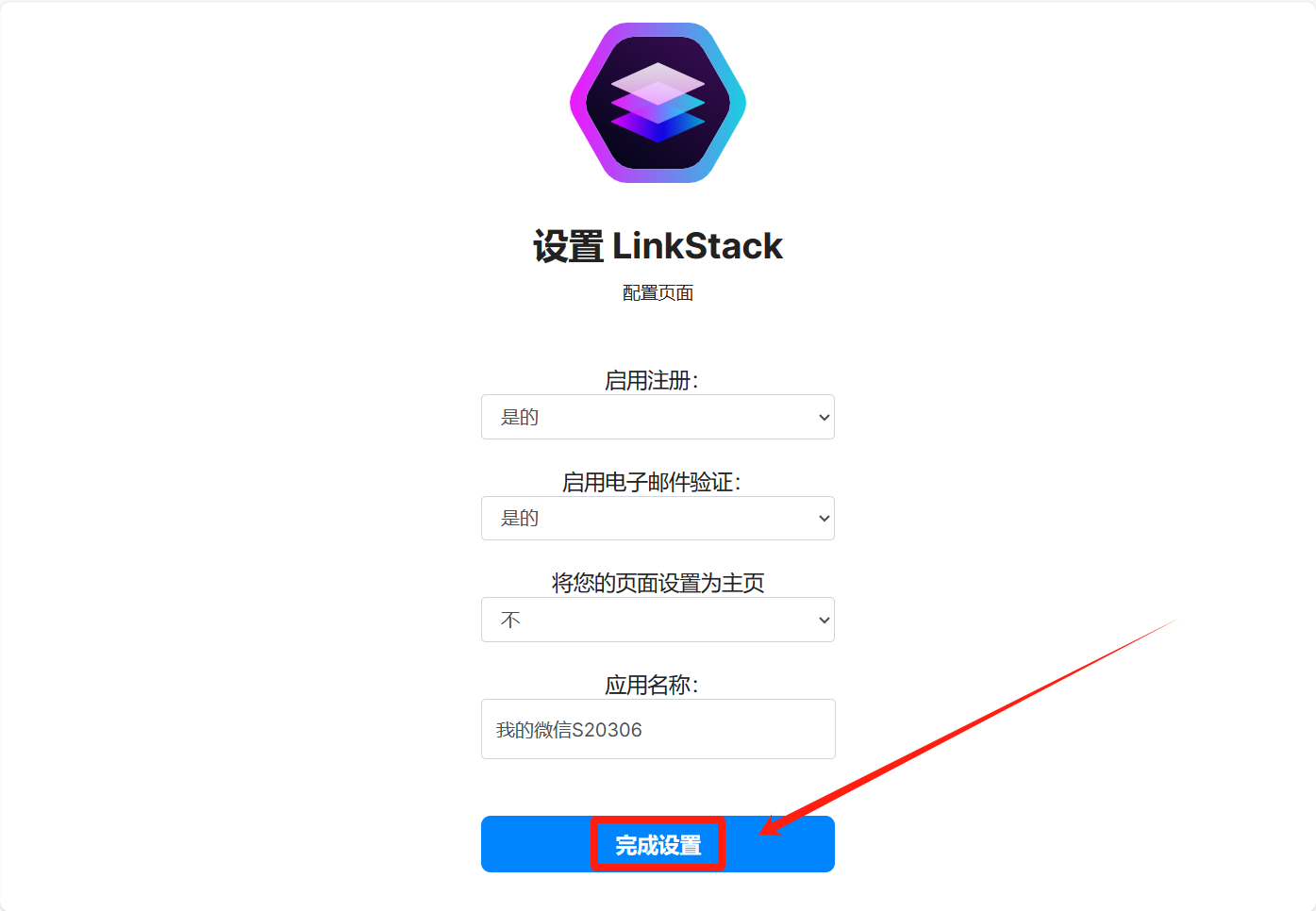Open the 启用注册 dropdown
Image resolution: width=1316 pixels, height=911 pixels.
coord(658,417)
